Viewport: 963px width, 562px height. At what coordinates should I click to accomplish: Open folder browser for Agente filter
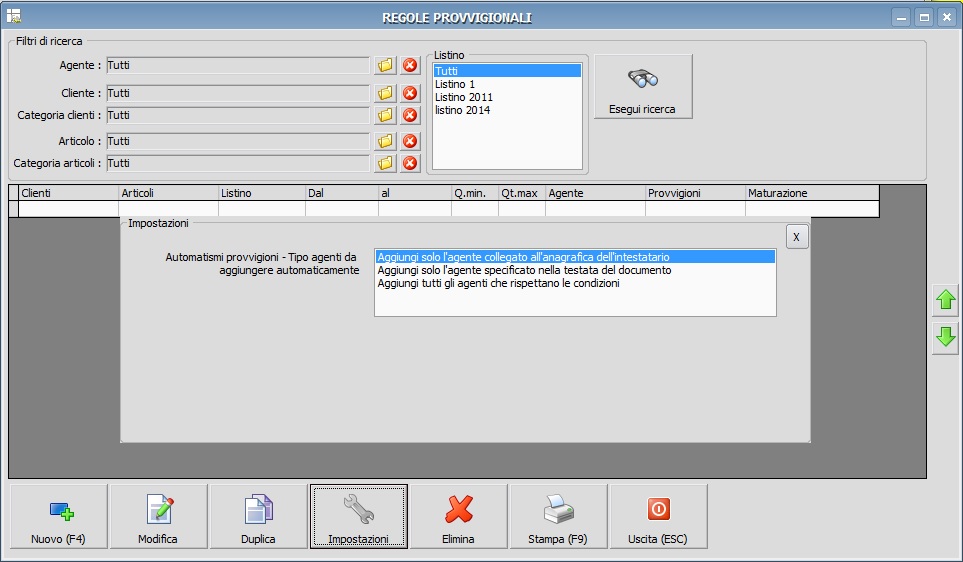[x=385, y=65]
